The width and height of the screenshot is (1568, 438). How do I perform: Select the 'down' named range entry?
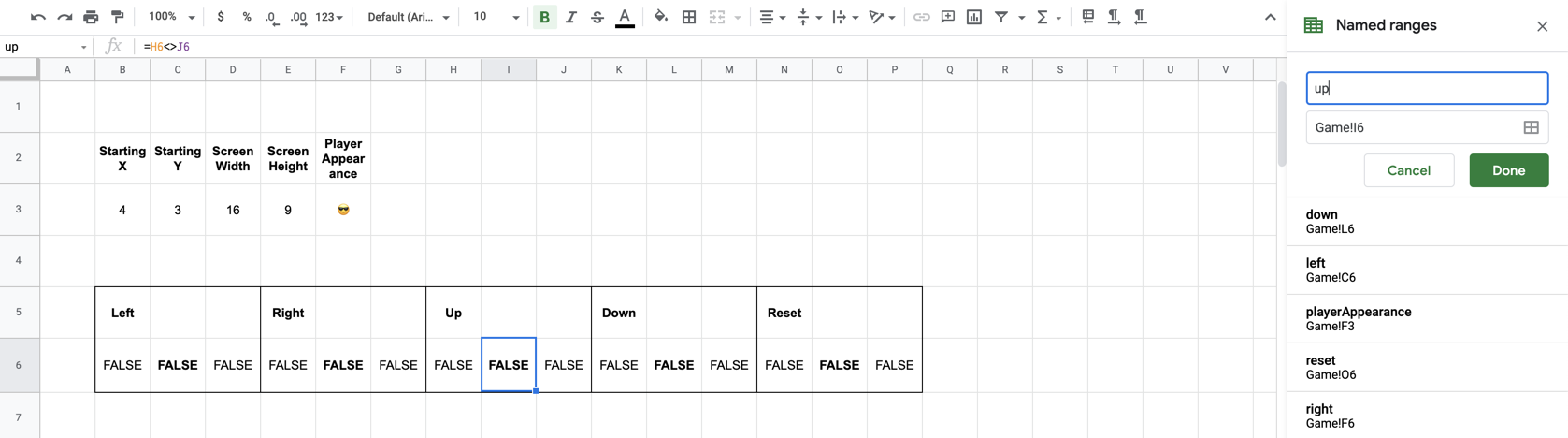(x=1428, y=222)
